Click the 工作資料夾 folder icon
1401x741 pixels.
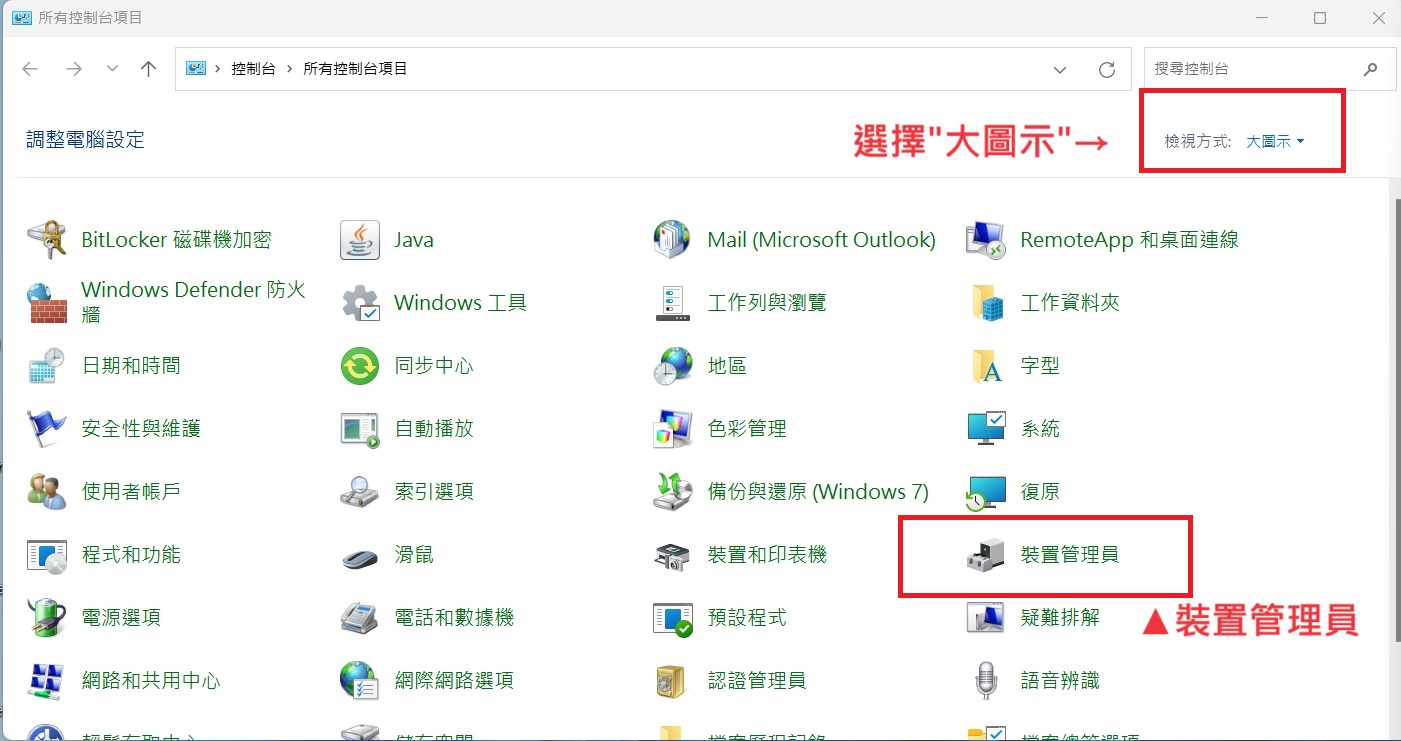click(986, 302)
